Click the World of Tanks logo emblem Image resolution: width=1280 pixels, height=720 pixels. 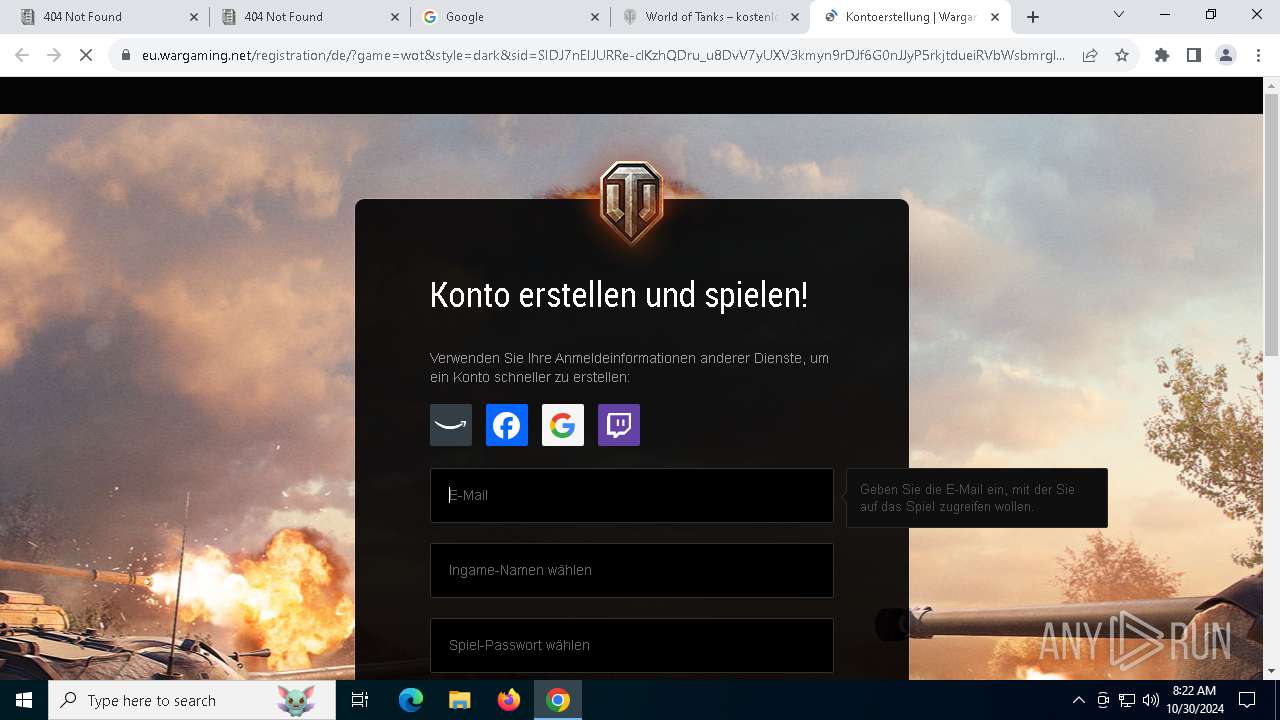click(x=631, y=201)
